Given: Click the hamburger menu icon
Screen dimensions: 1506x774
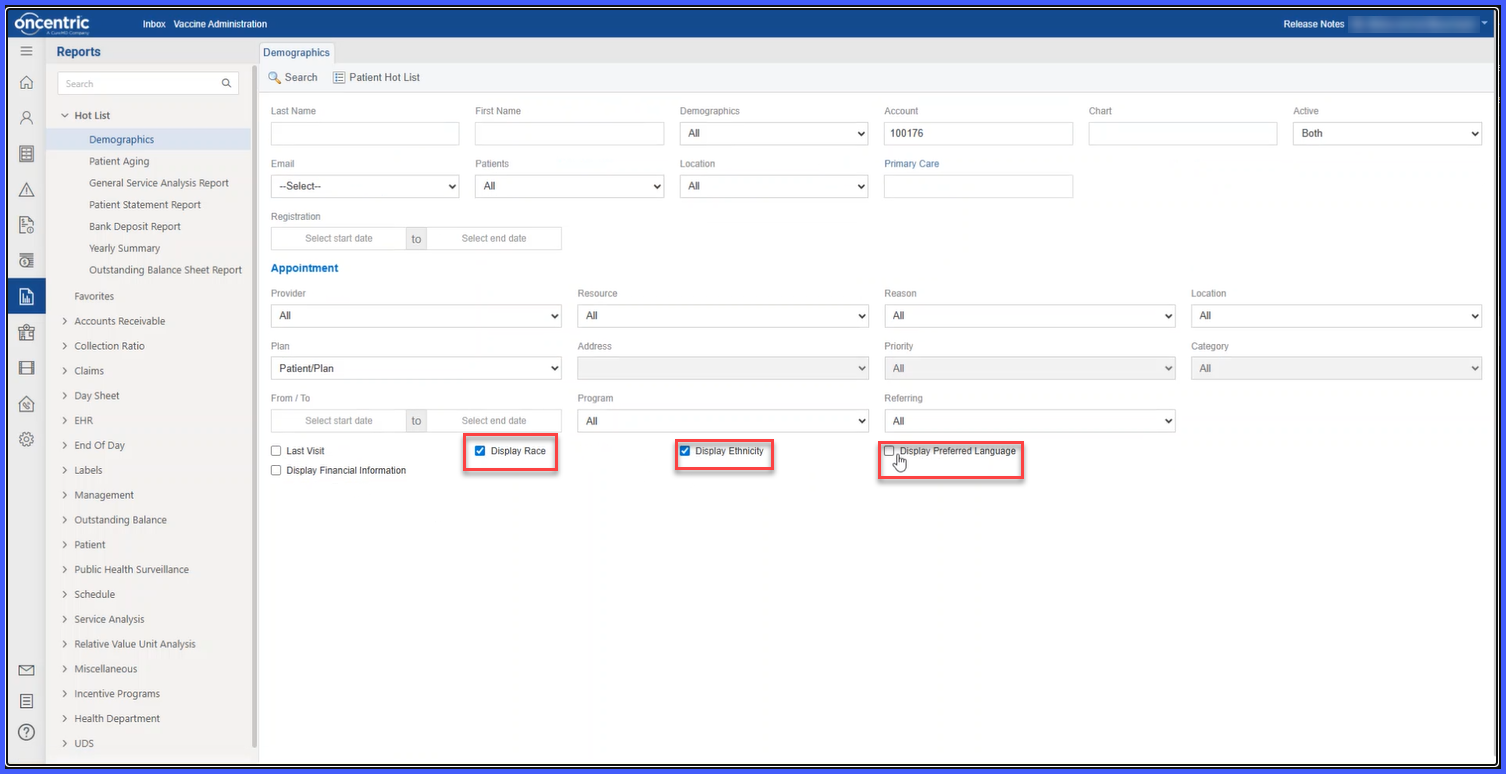Looking at the screenshot, I should pyautogui.click(x=27, y=51).
